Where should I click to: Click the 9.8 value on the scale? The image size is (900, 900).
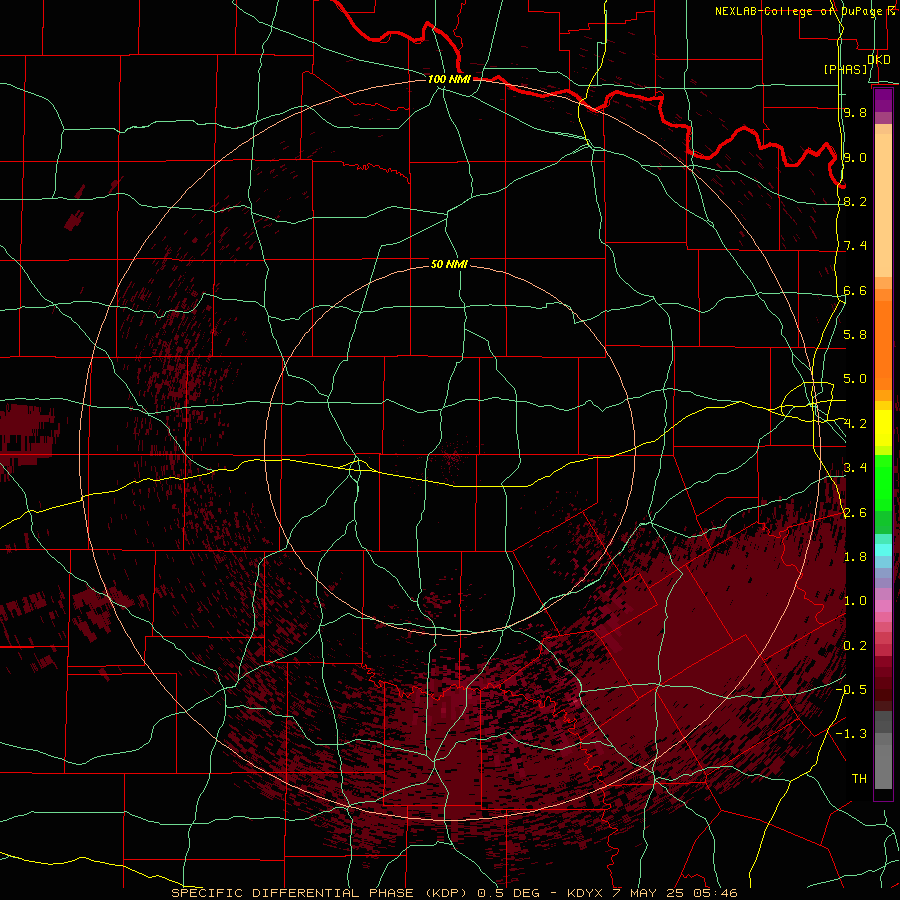[x=855, y=112]
